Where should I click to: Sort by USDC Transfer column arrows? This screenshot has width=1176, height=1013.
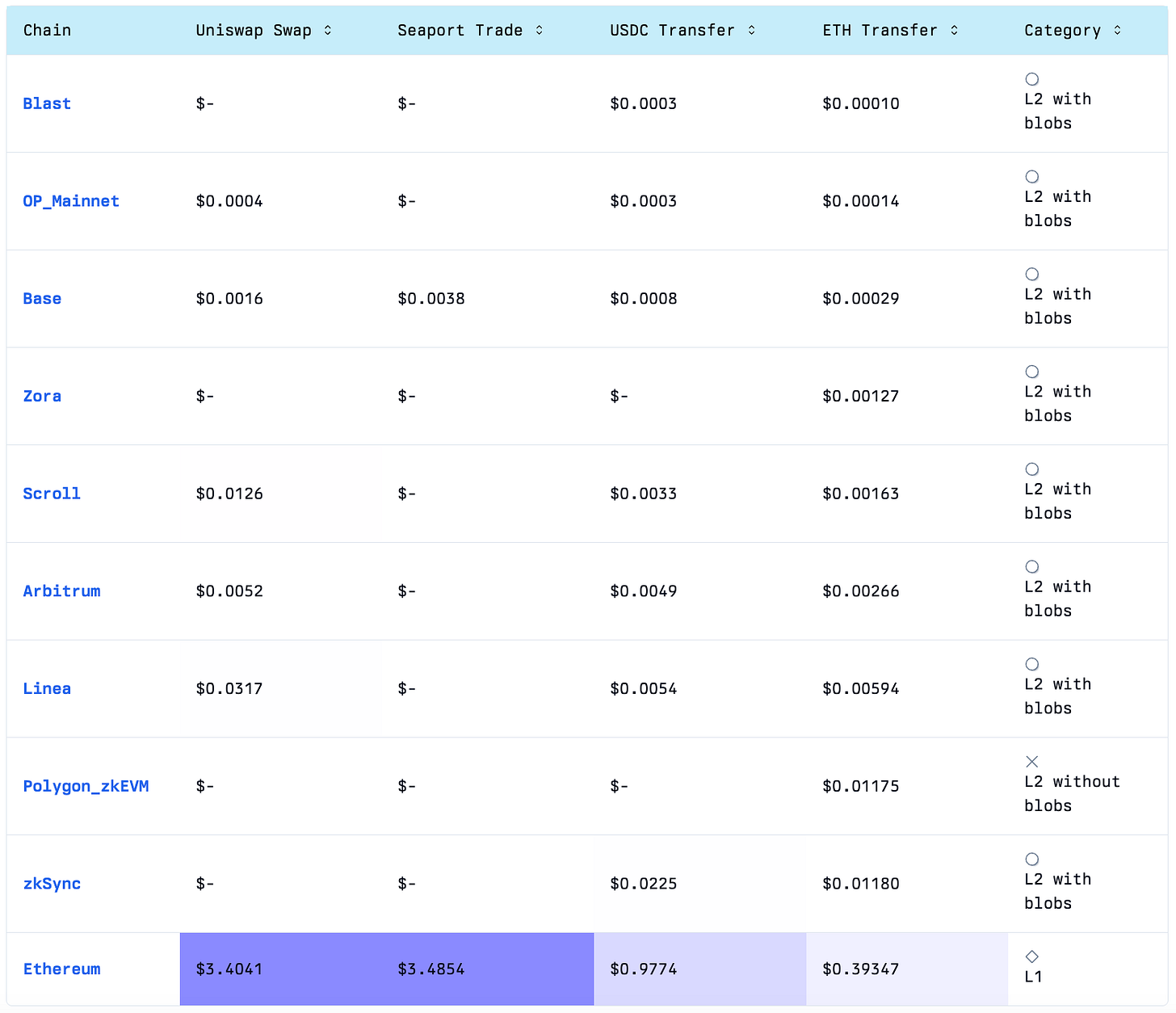tap(752, 30)
